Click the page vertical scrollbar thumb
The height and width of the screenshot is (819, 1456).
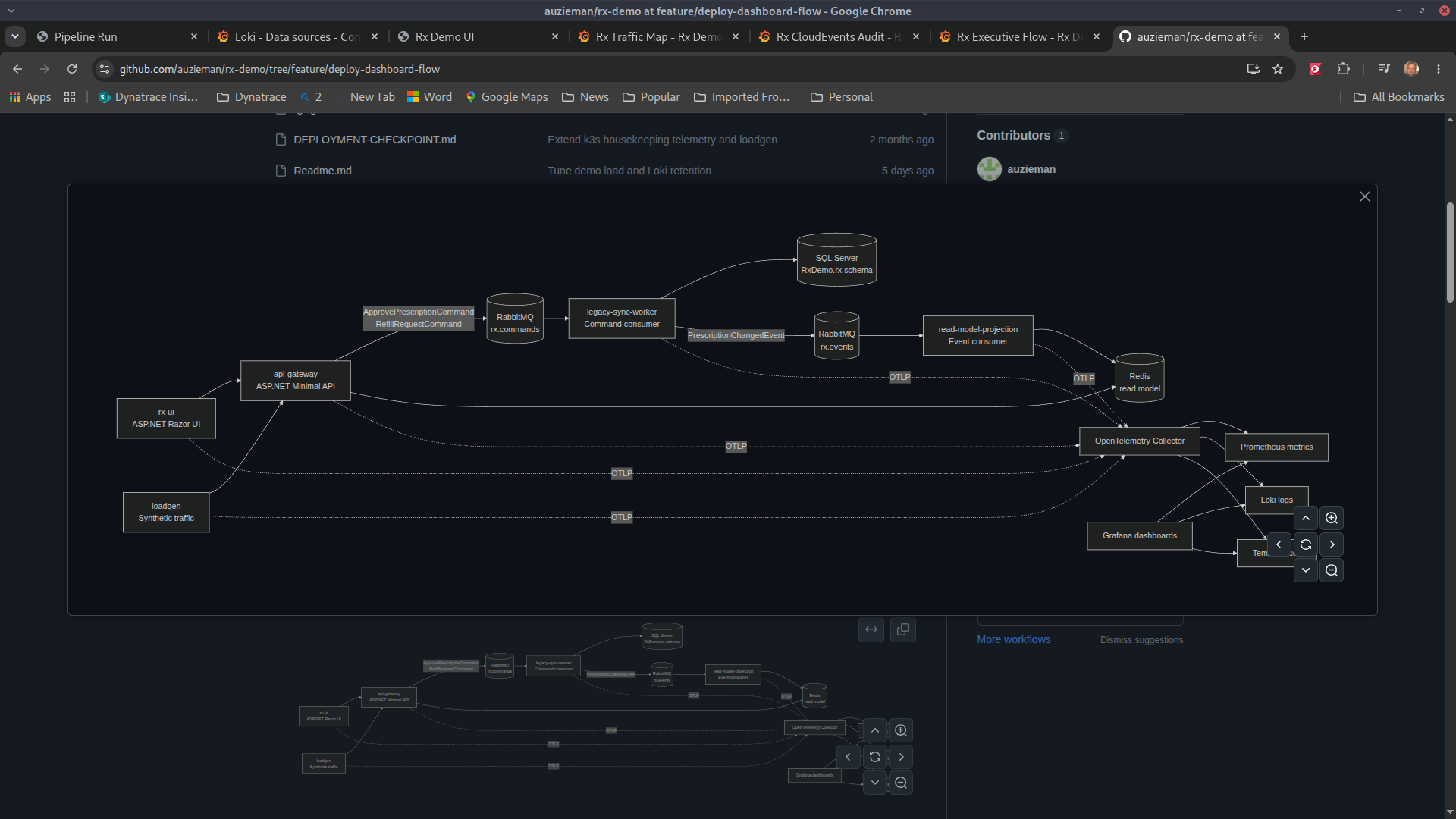pyautogui.click(x=1450, y=252)
